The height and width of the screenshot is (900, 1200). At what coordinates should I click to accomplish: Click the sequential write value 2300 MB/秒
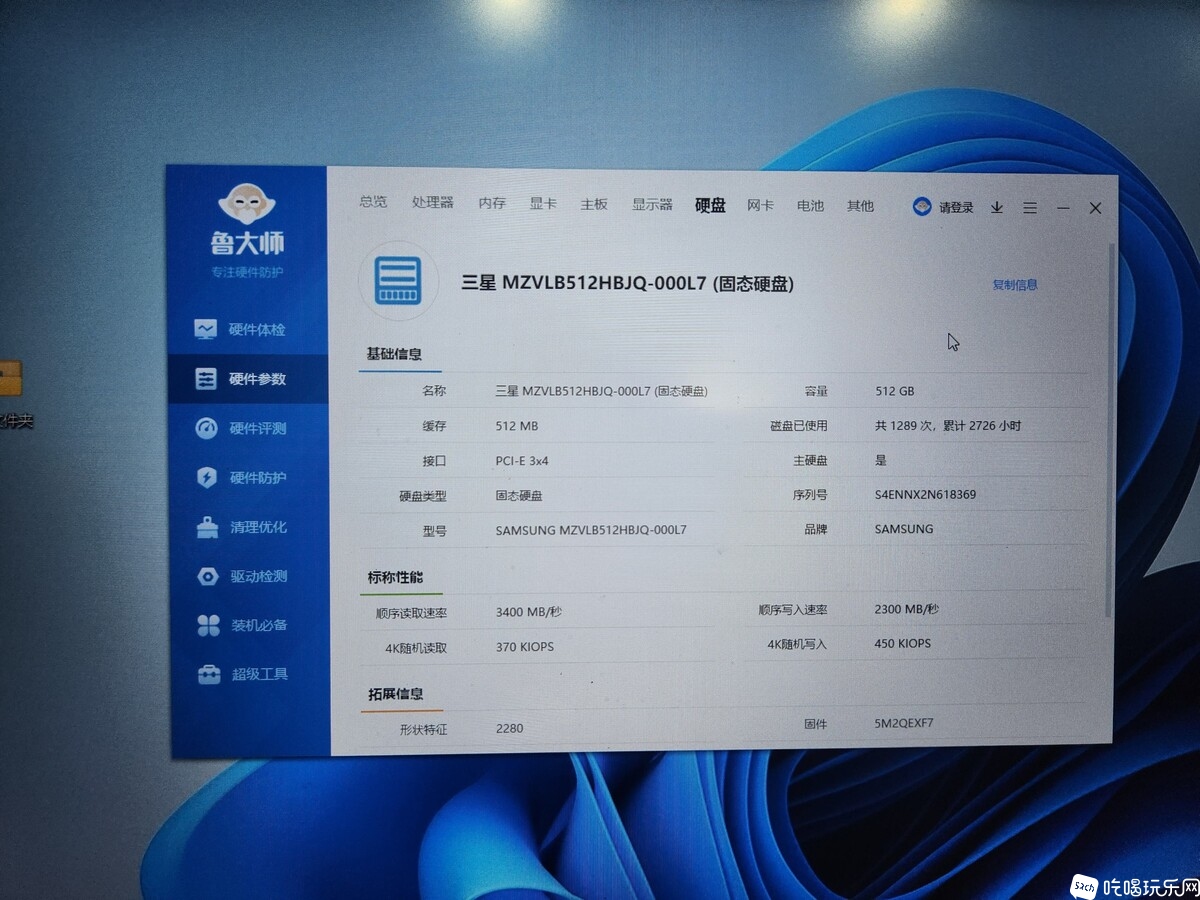pos(907,610)
